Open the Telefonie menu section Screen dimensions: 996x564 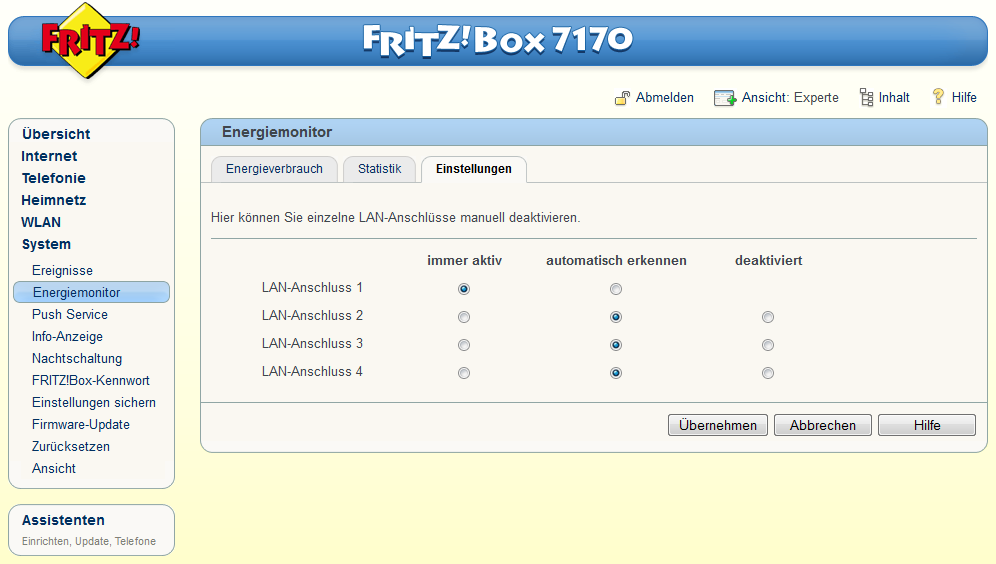pos(53,178)
